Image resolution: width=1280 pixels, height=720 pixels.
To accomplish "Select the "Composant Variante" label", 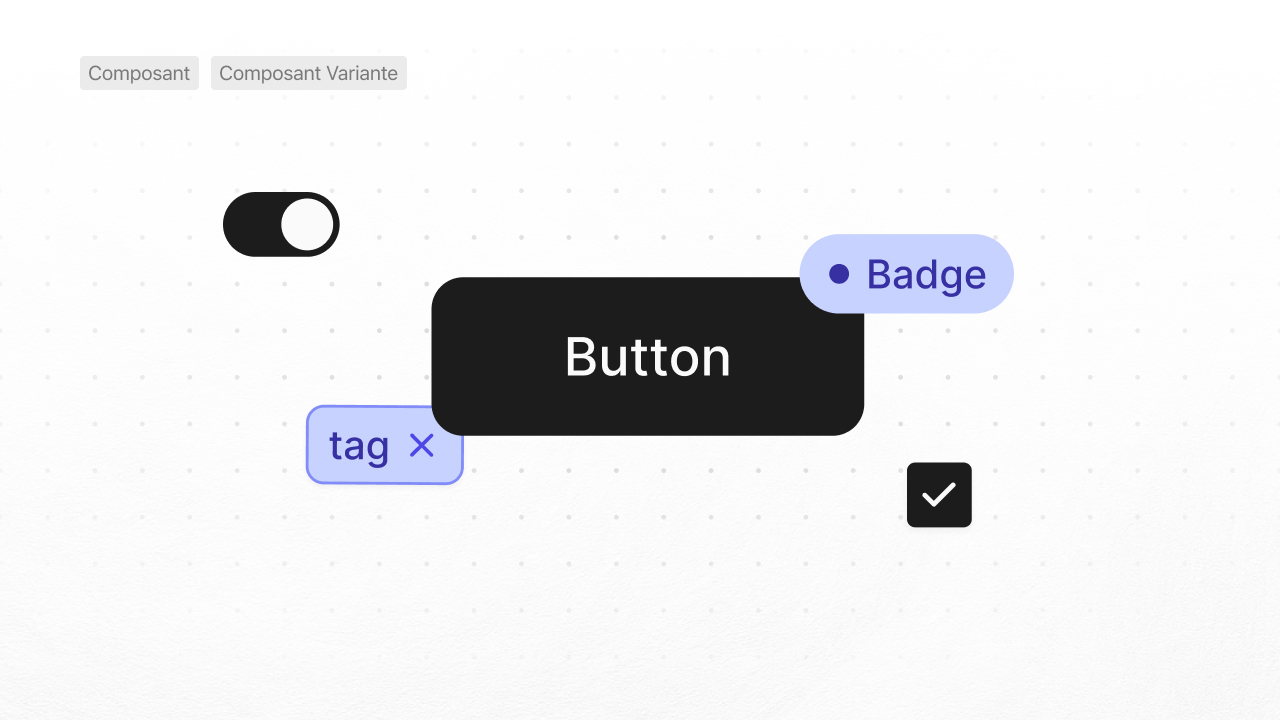I will (x=308, y=73).
